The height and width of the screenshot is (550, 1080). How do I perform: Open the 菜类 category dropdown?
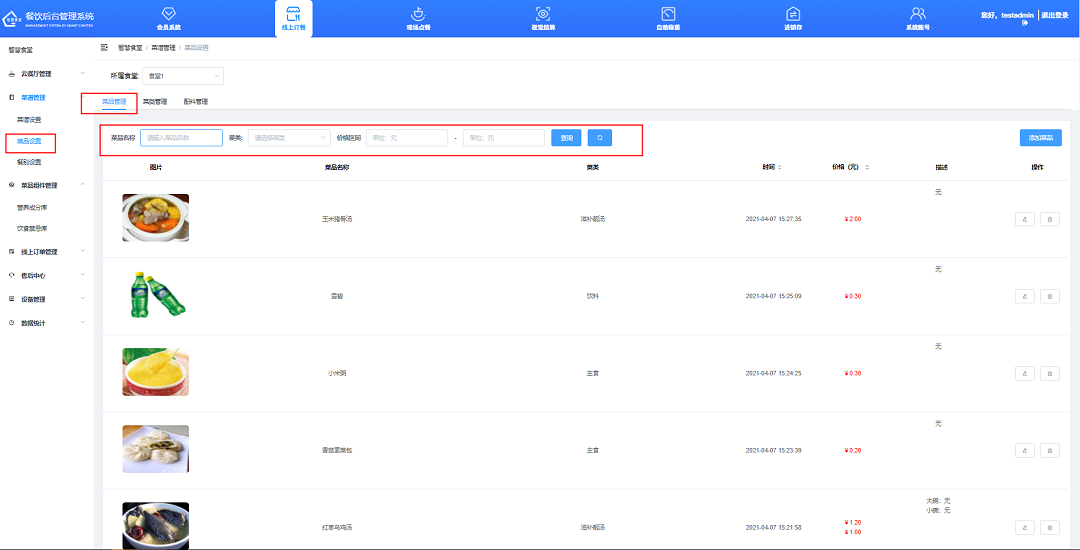[x=289, y=138]
